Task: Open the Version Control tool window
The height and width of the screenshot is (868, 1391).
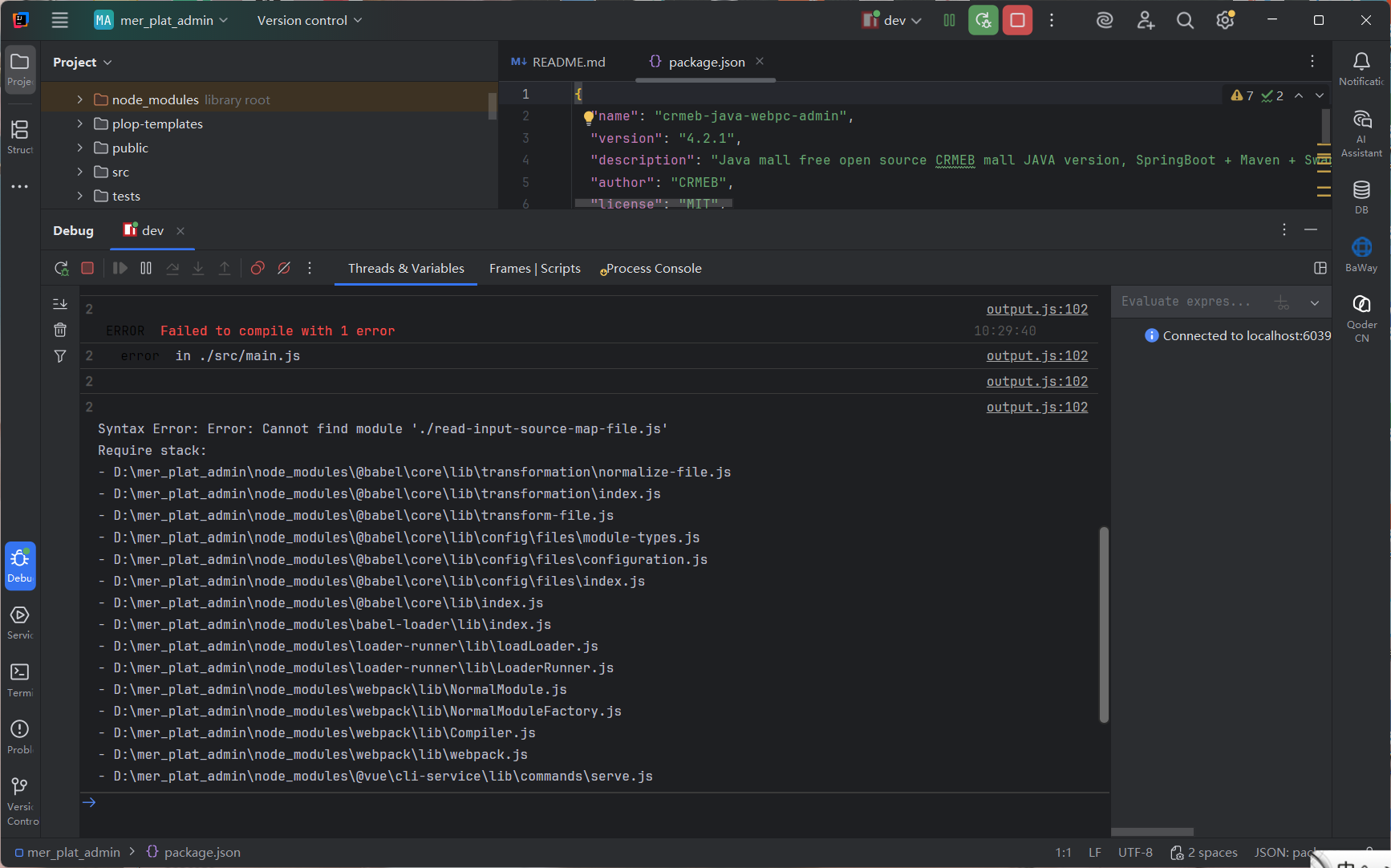Action: pos(20,800)
